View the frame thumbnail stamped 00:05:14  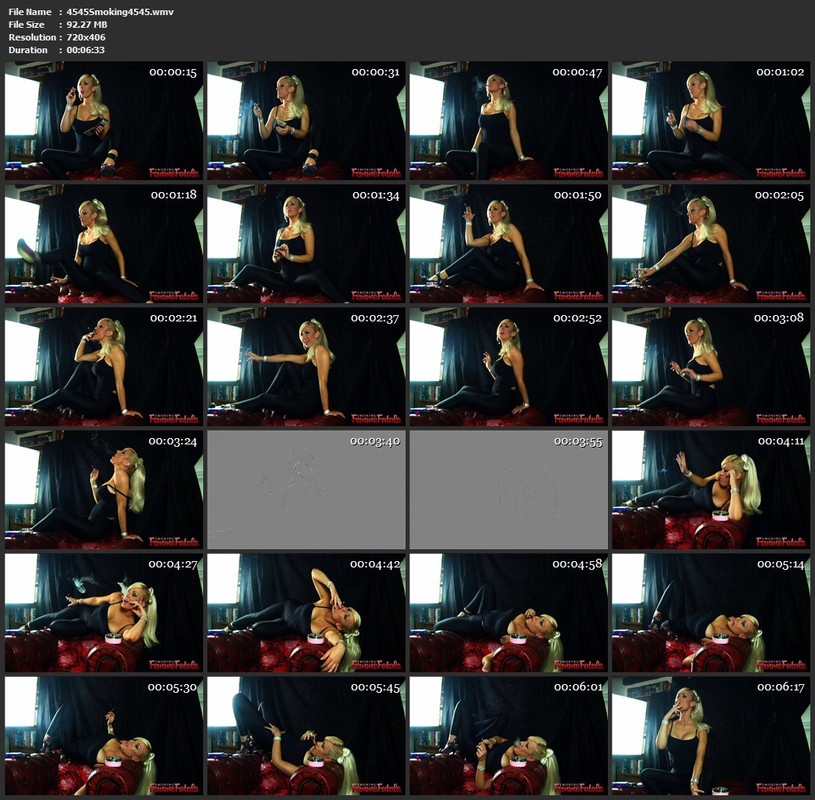click(x=711, y=613)
